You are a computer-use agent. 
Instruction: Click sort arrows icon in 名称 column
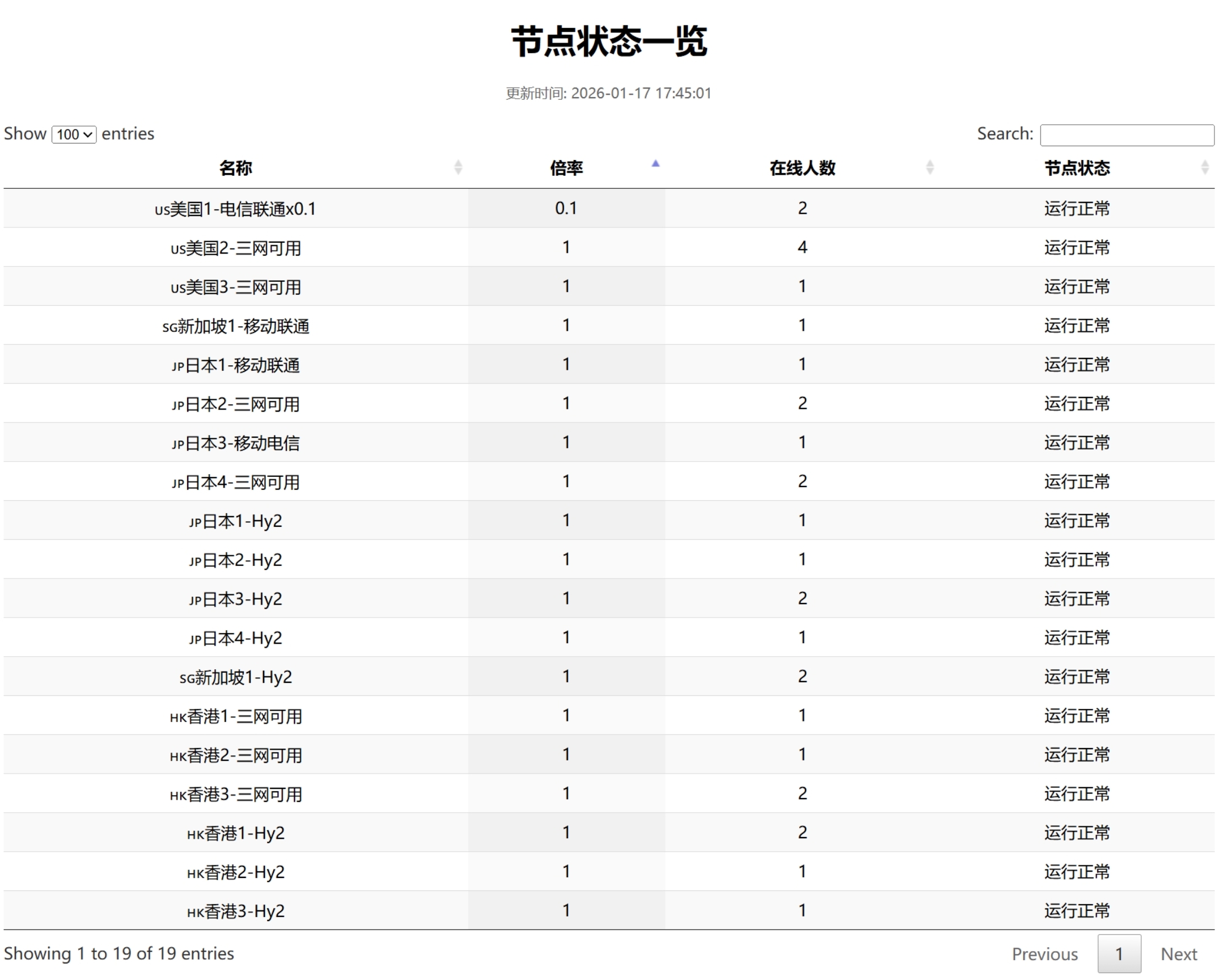coord(458,167)
